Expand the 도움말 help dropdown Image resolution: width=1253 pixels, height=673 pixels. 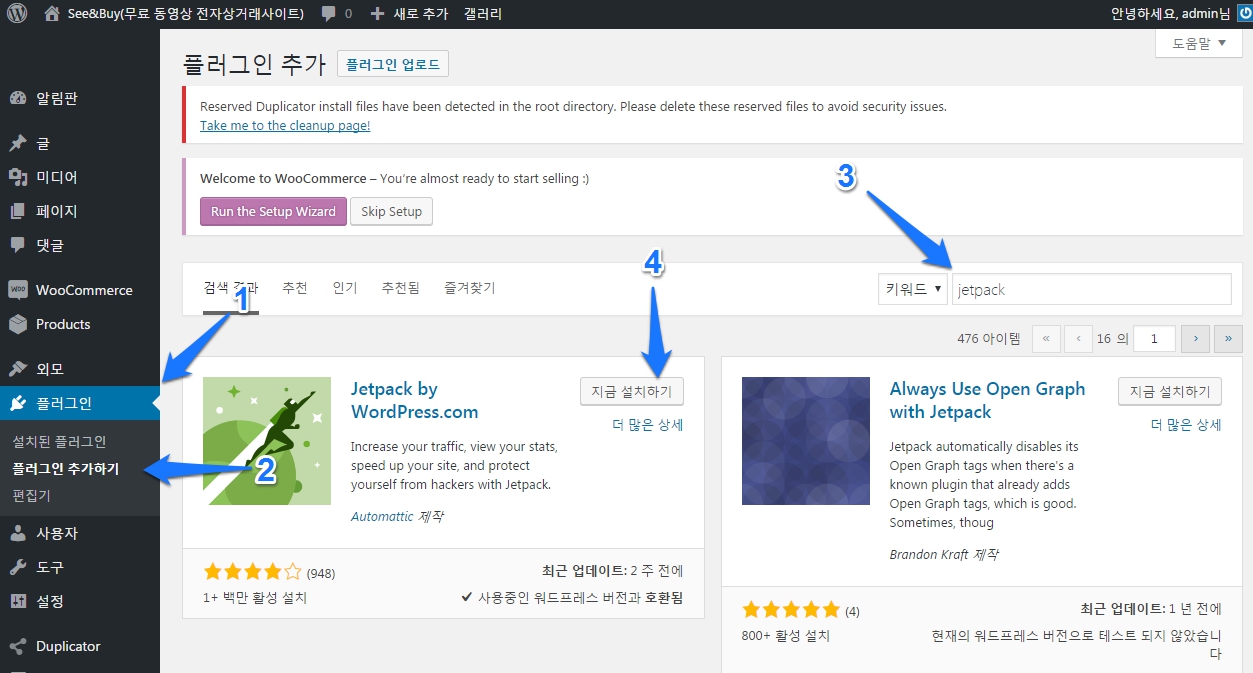coord(1198,44)
